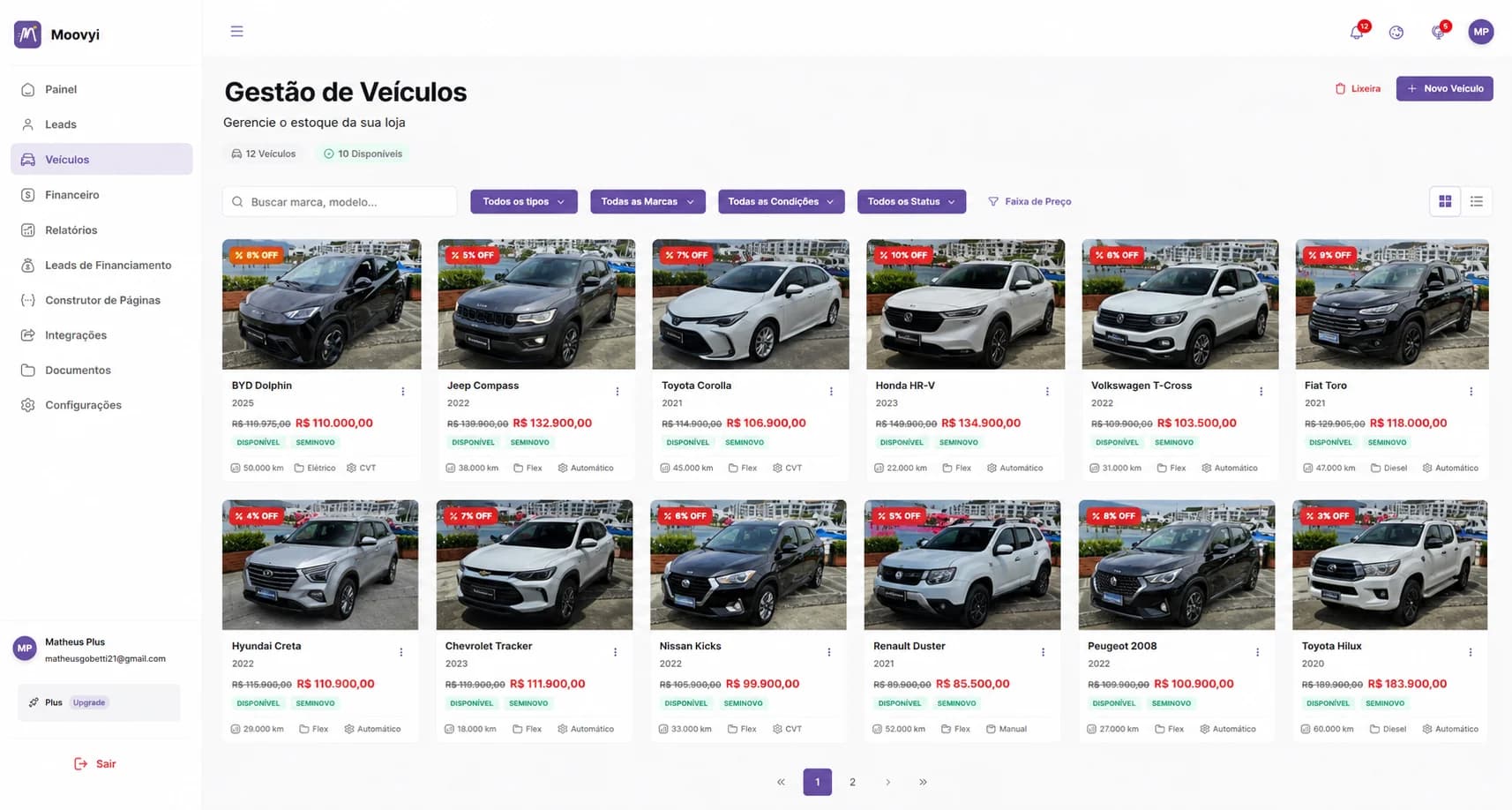Open options menu for BYD Dolphin
This screenshot has width=1512, height=810.
pos(403,392)
